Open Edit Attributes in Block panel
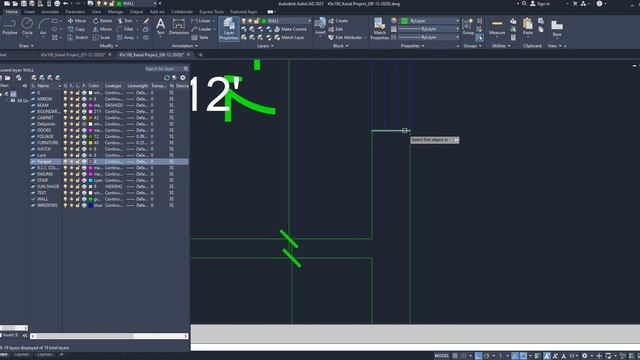The height and width of the screenshot is (360, 640). [345, 38]
